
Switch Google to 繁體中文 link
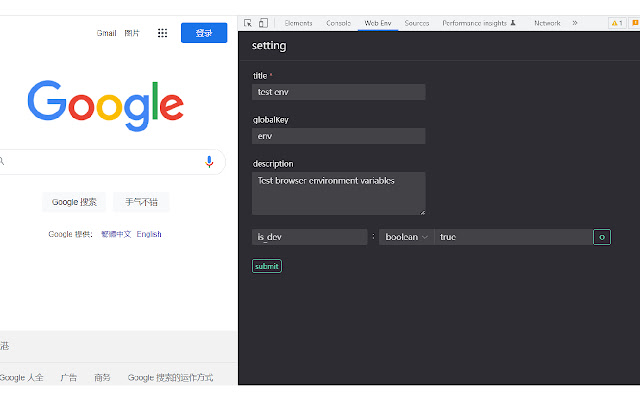(116, 234)
